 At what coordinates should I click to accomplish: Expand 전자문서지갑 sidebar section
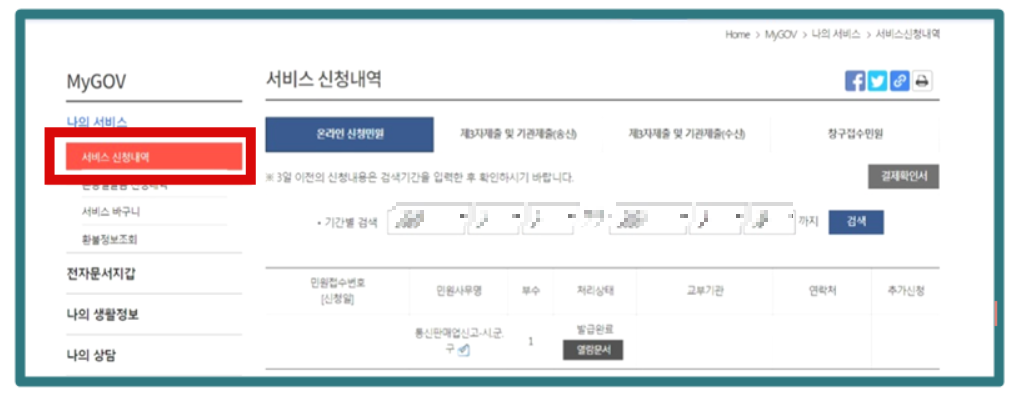(x=101, y=274)
